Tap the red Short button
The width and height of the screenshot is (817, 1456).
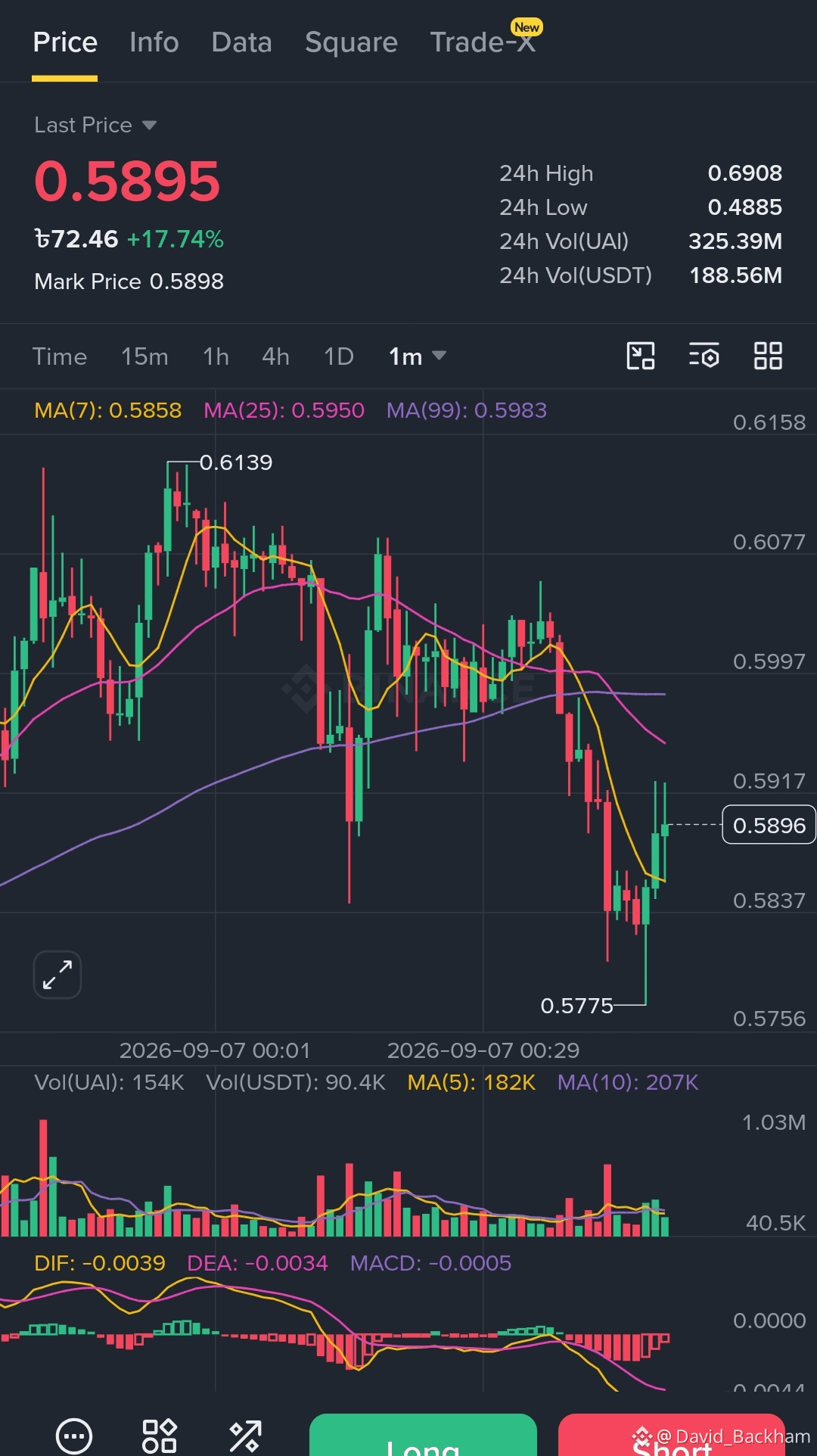672,1435
